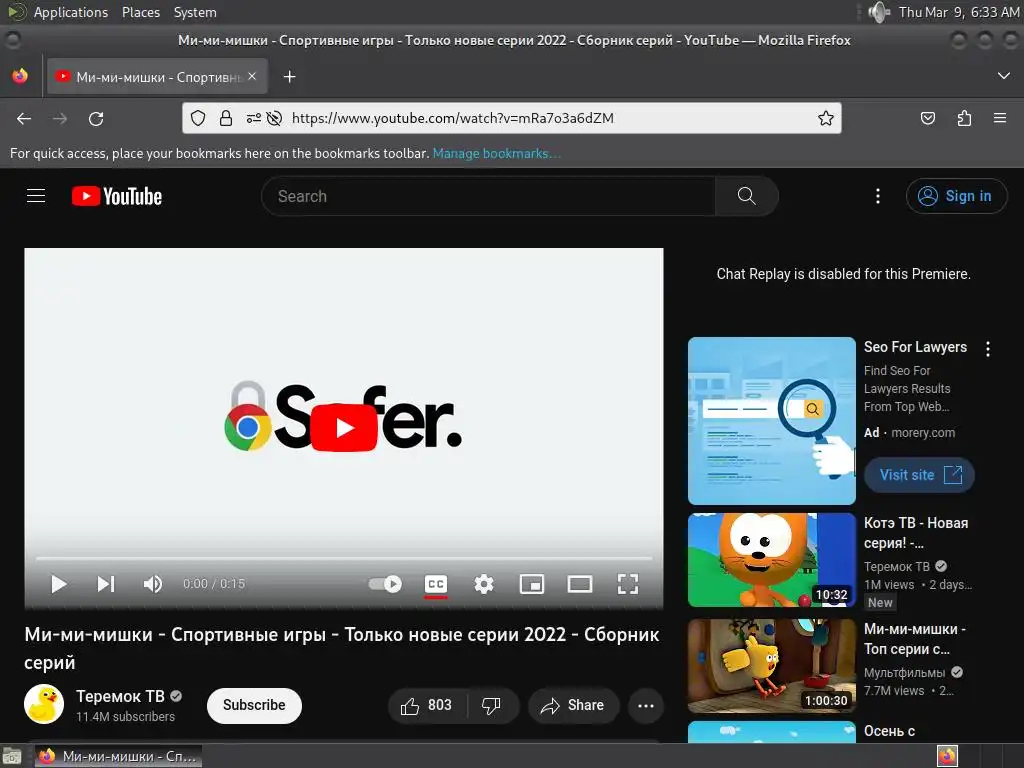Go back with browser back arrow
Viewport: 1024px width, 768px height.
[24, 119]
